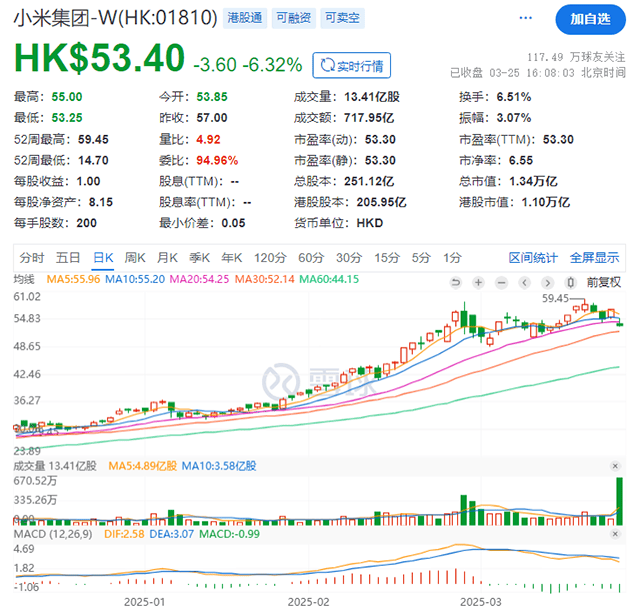This screenshot has height=611, width=640.
Task: Close the 成交量 volume indicator panel
Action: point(615,466)
